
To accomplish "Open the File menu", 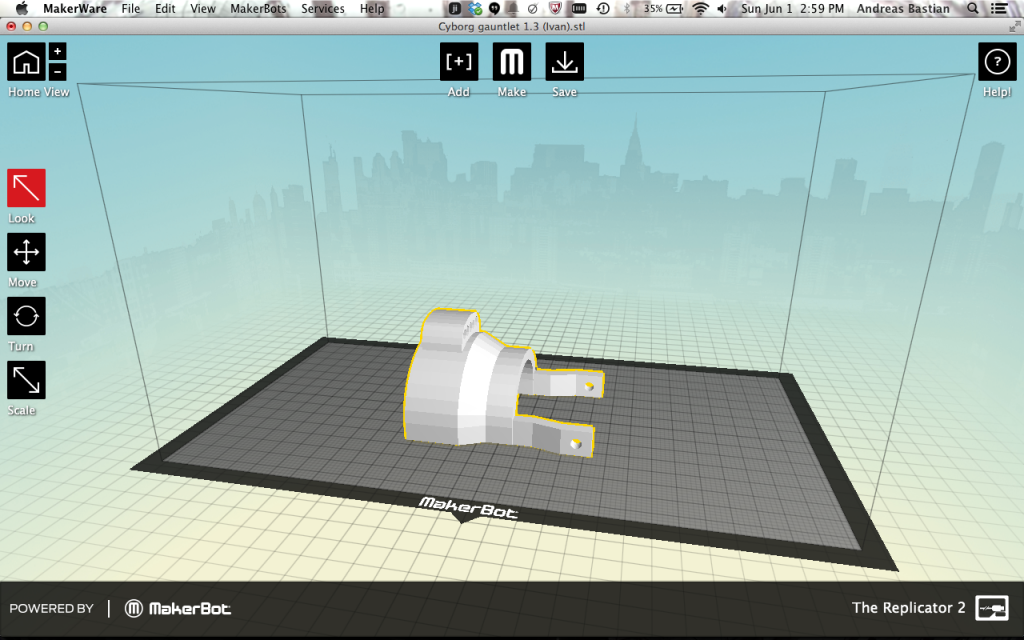I will tap(131, 9).
